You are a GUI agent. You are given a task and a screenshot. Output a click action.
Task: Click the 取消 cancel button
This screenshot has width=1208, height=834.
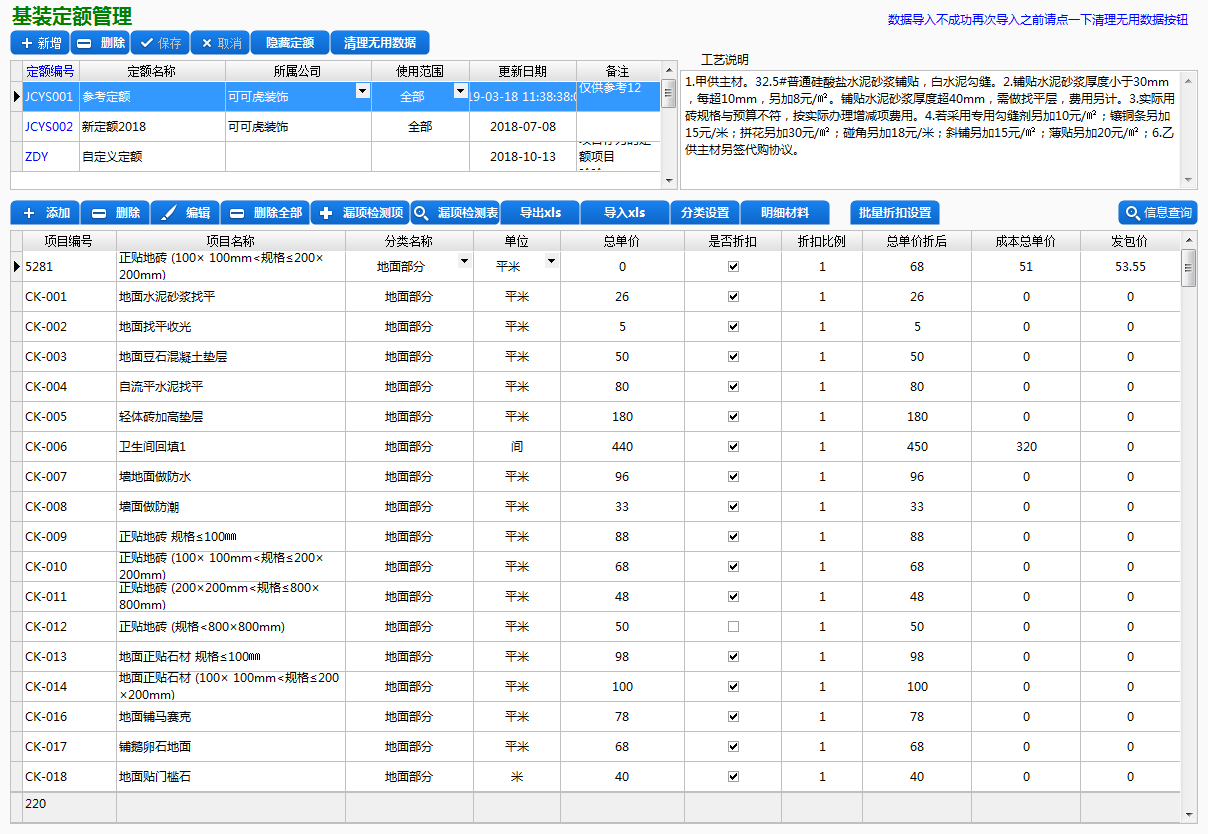[x=220, y=43]
